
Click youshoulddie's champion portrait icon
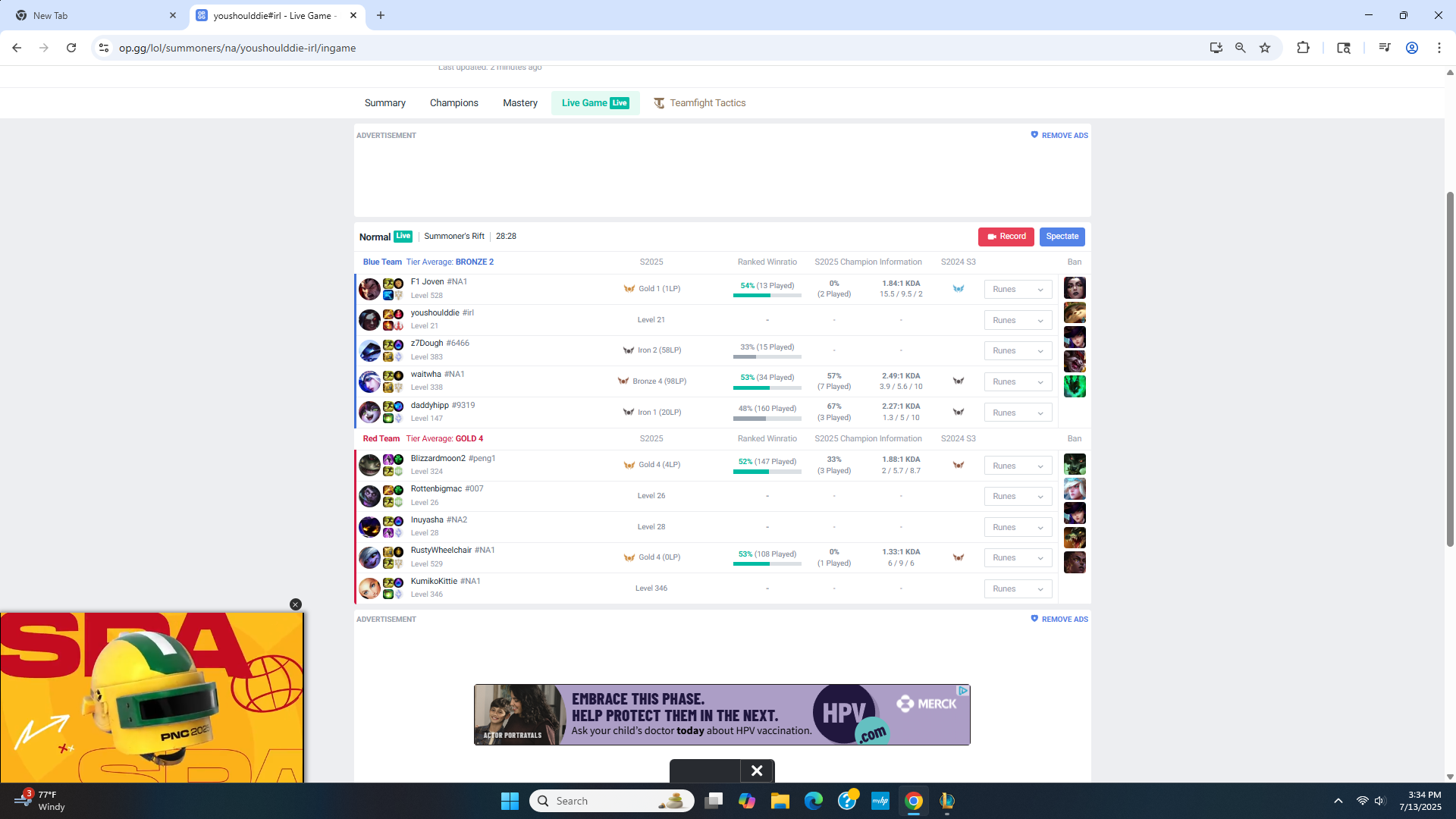(x=369, y=320)
